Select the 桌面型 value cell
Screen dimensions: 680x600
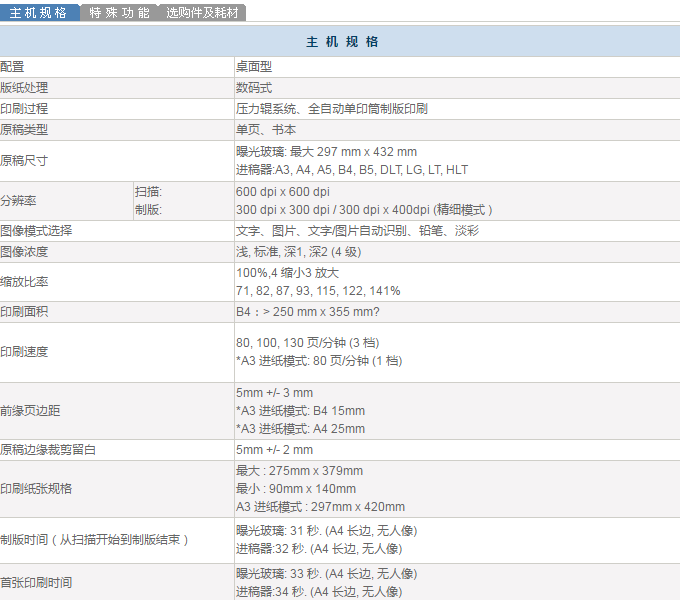[x=254, y=67]
